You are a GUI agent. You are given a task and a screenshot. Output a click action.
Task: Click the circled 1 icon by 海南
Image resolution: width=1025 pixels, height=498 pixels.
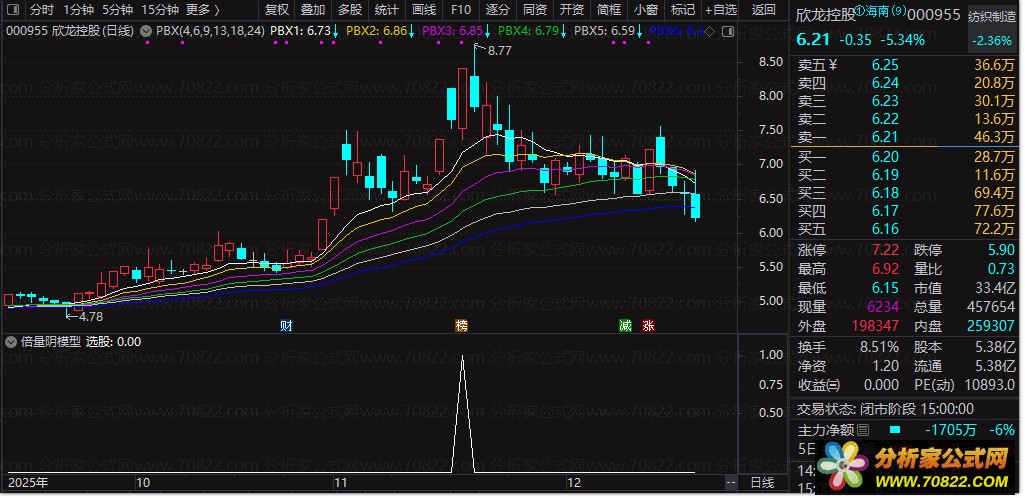point(860,11)
